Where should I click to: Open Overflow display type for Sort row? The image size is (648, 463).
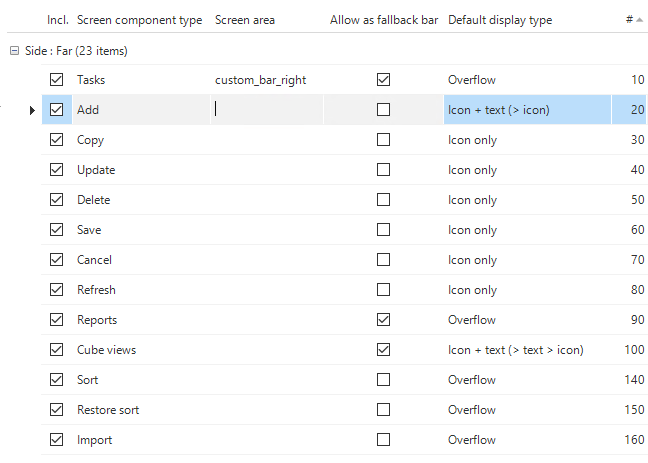[x=472, y=380]
